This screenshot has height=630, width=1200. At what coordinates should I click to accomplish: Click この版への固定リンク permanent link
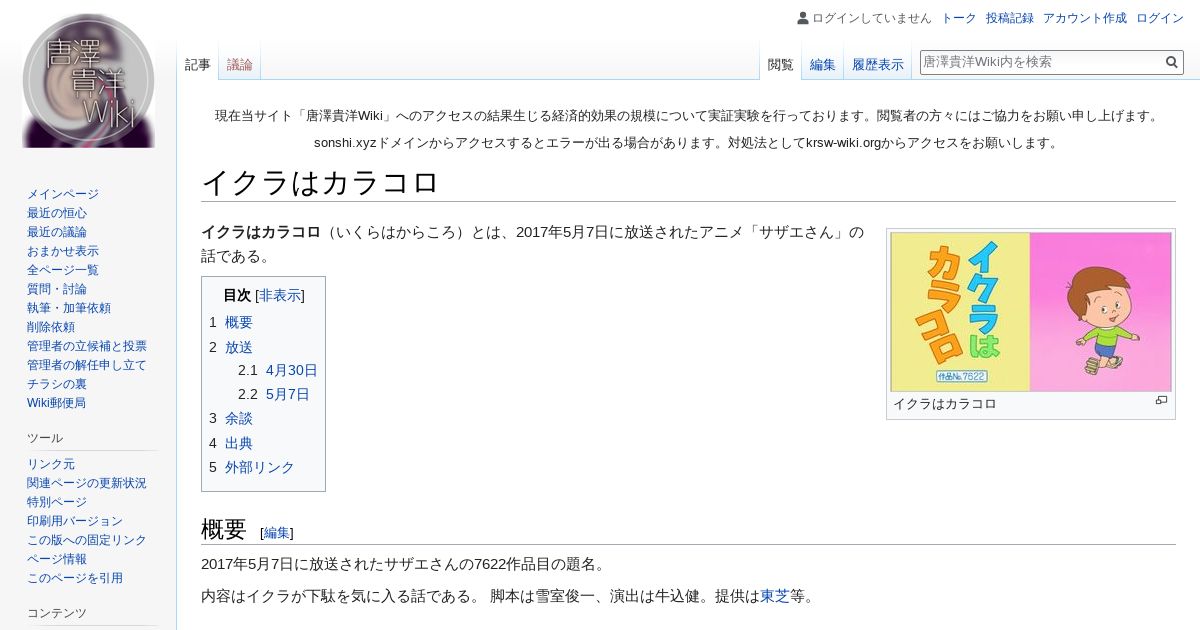87,540
